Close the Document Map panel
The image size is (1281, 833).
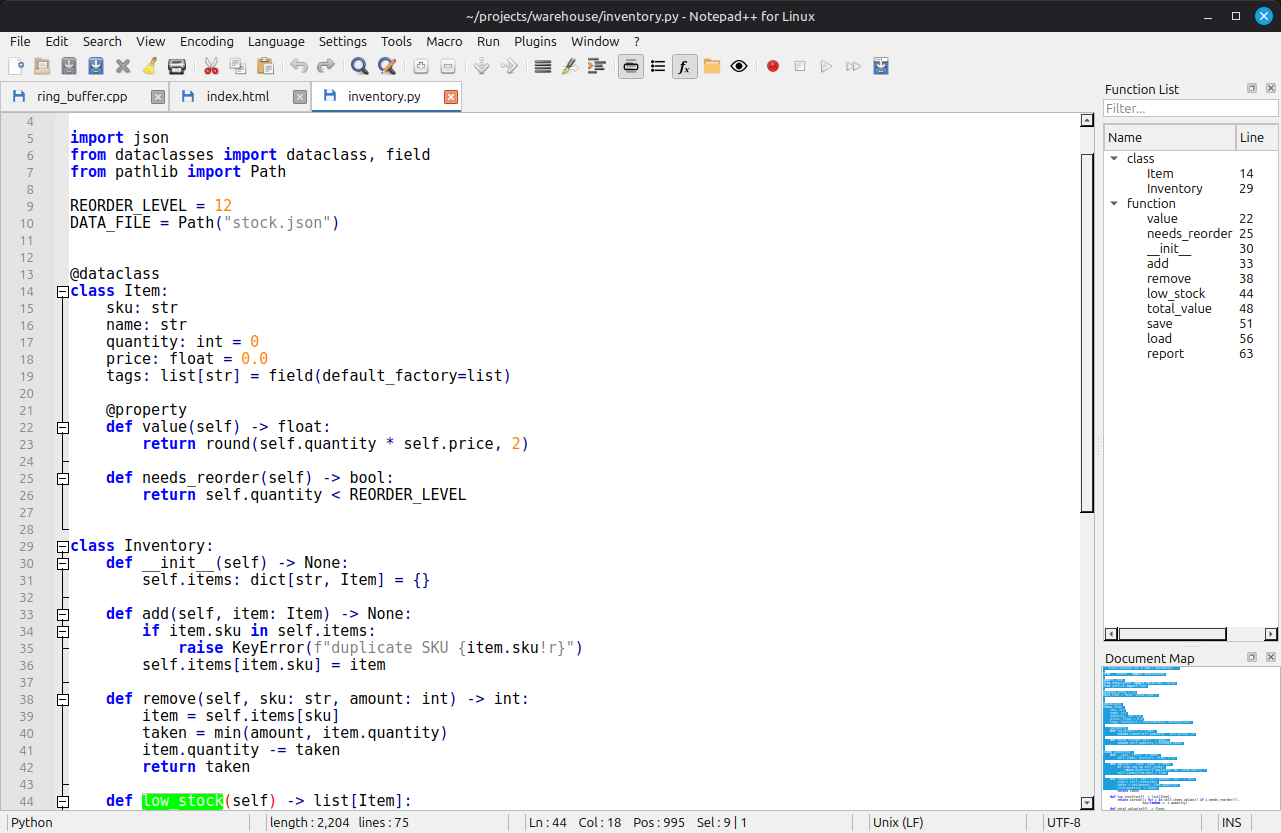1270,657
